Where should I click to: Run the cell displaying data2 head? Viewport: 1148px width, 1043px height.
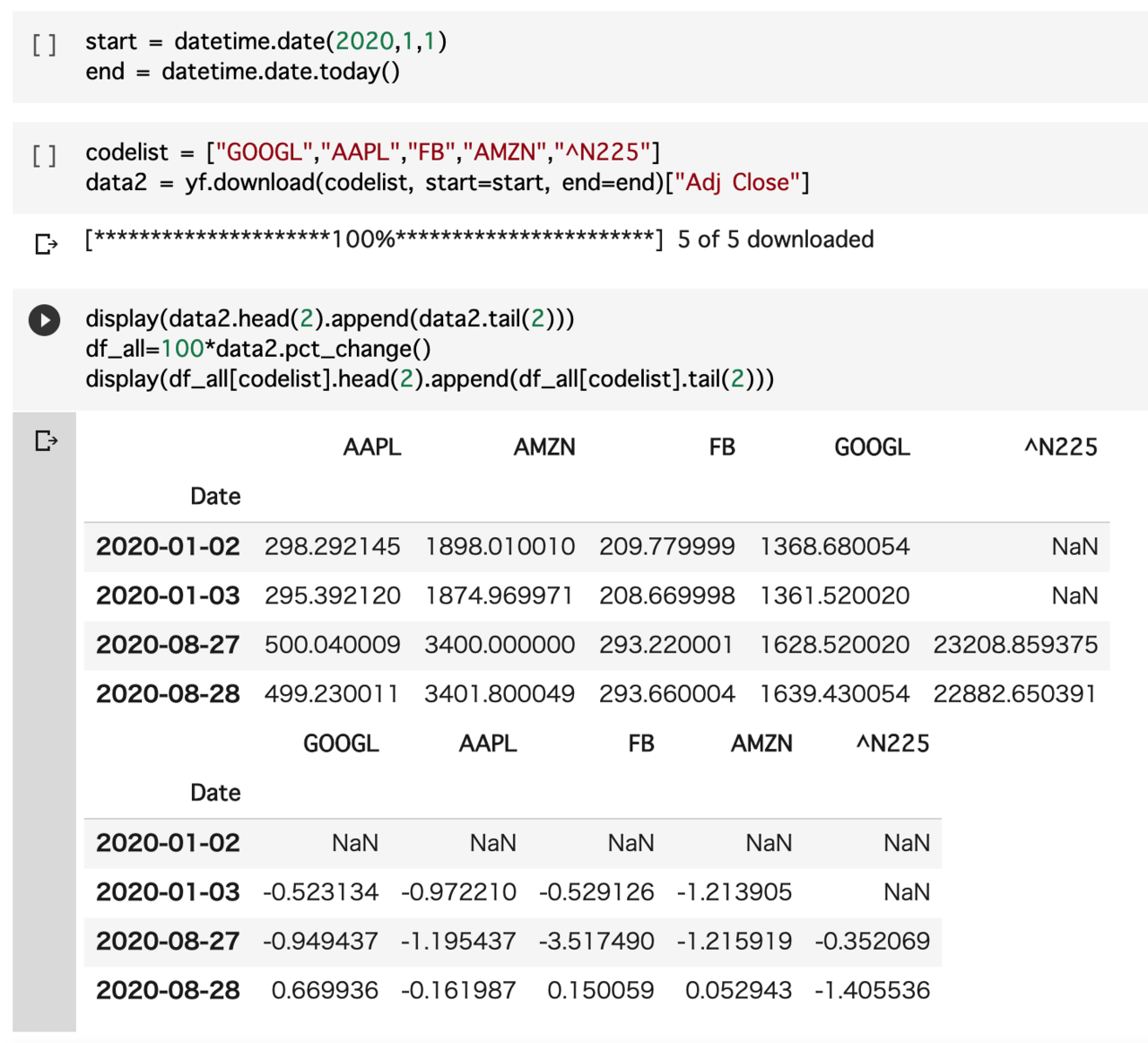pos(44,320)
